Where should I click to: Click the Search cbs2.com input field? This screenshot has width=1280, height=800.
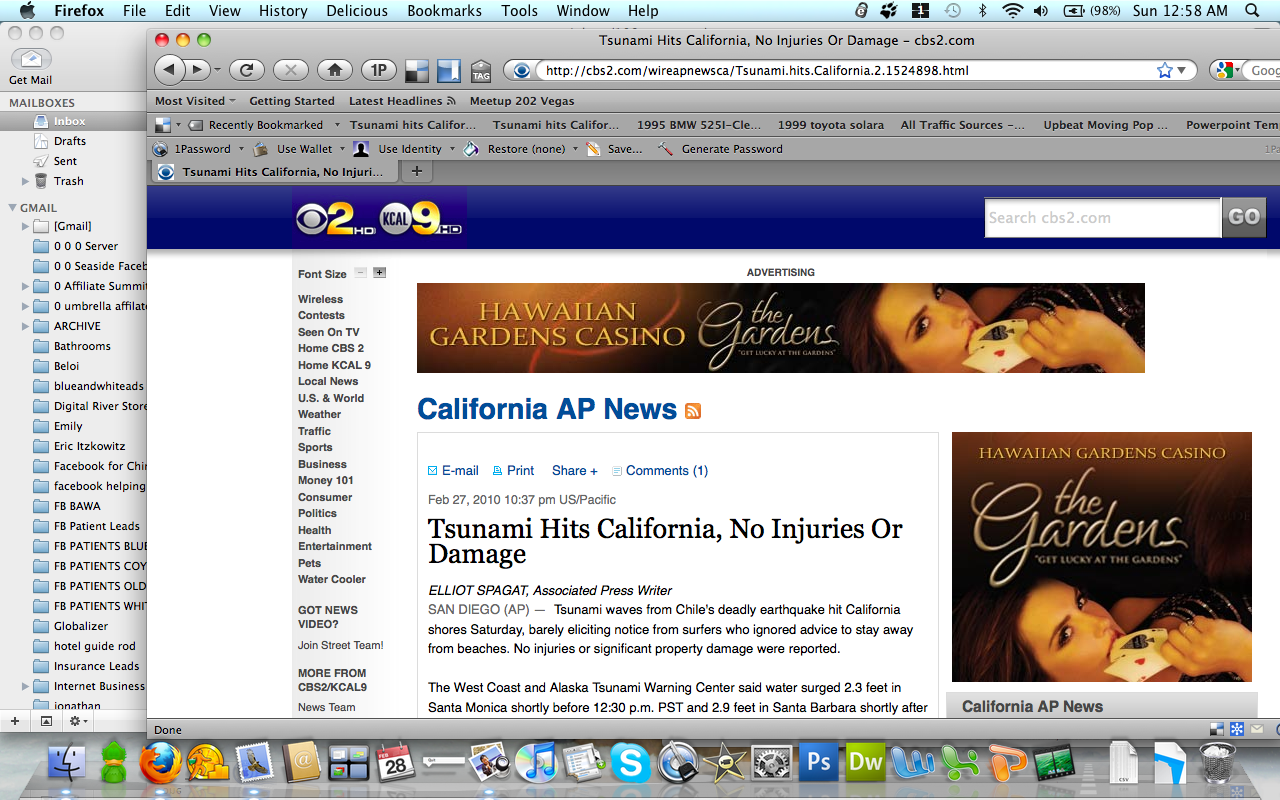coord(1103,217)
